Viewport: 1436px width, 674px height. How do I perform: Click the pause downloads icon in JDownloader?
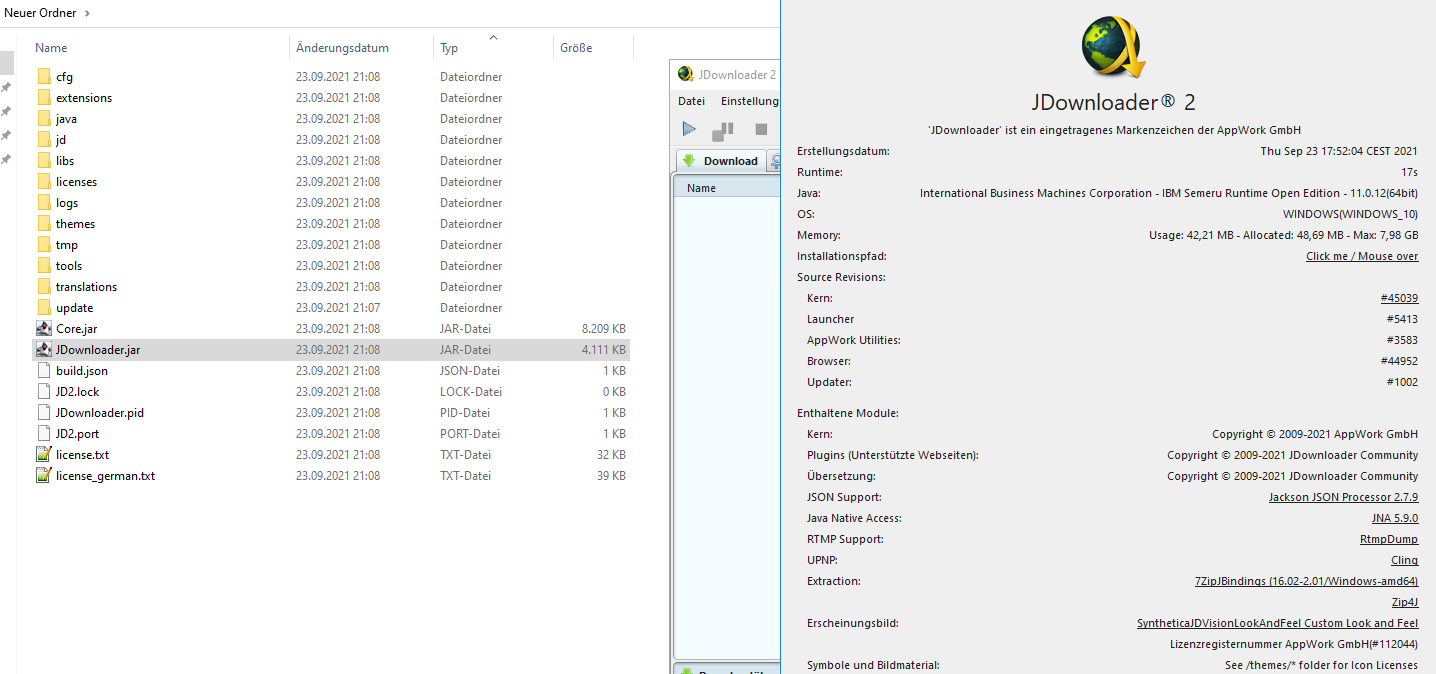point(723,131)
